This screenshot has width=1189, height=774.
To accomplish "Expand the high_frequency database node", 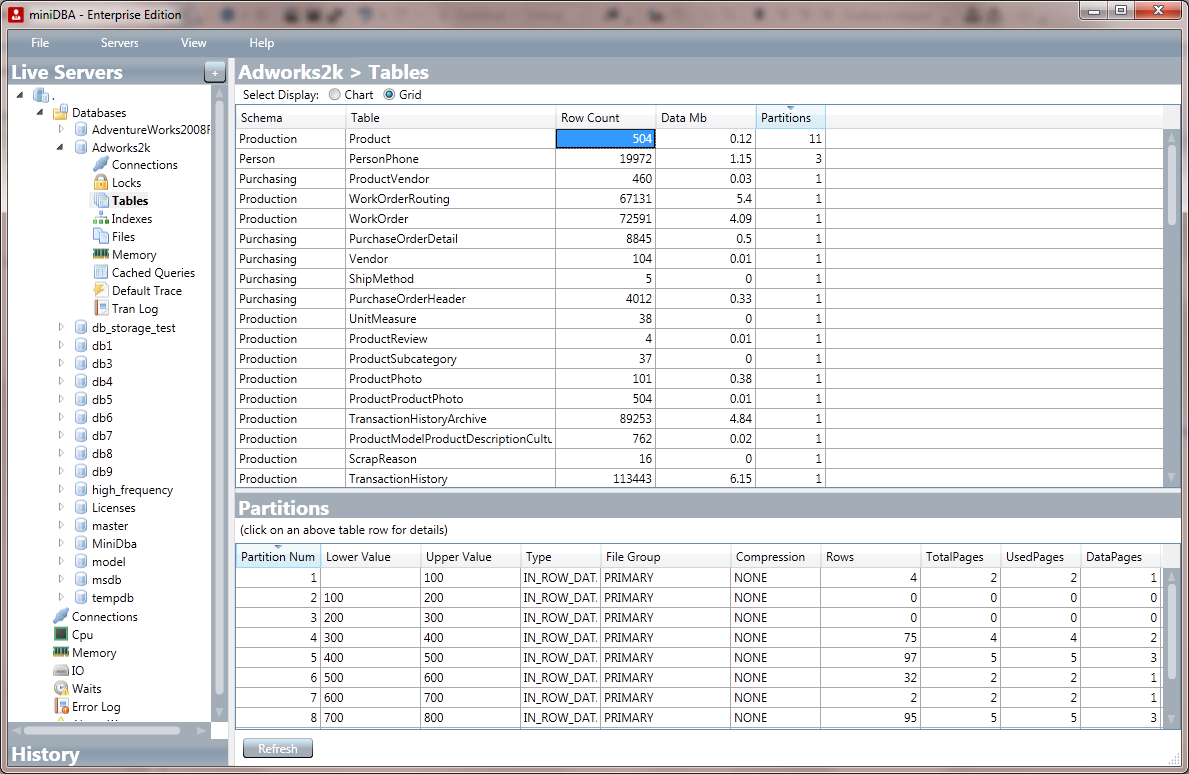I will coord(61,489).
